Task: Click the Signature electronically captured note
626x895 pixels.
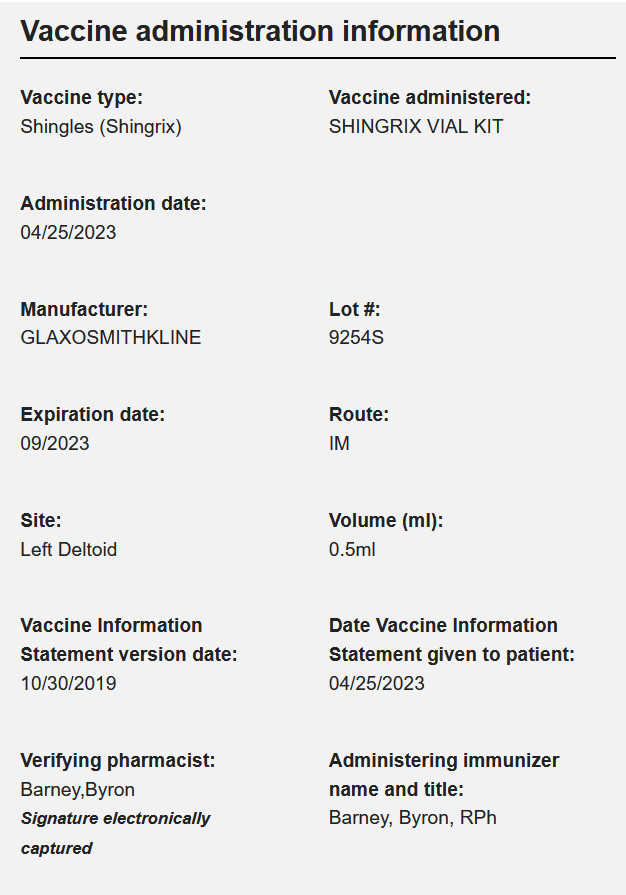Action: coord(115,833)
